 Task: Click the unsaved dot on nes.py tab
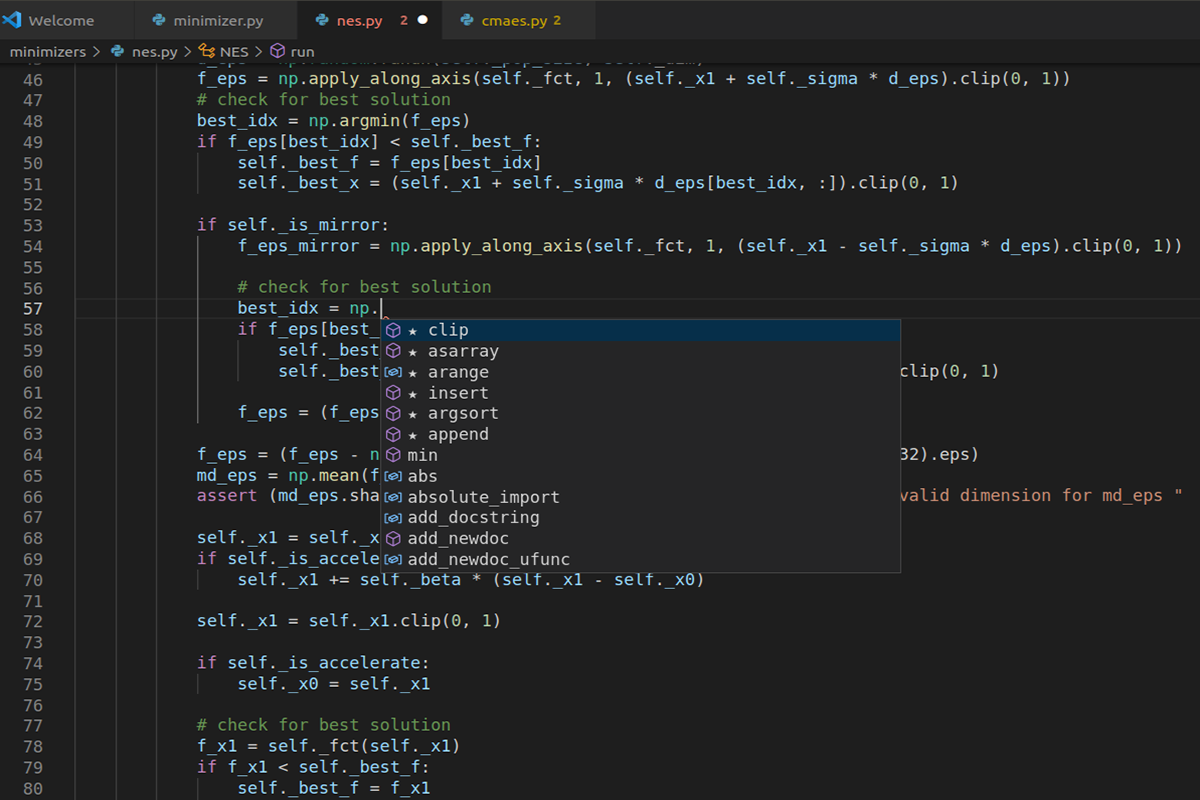(422, 20)
